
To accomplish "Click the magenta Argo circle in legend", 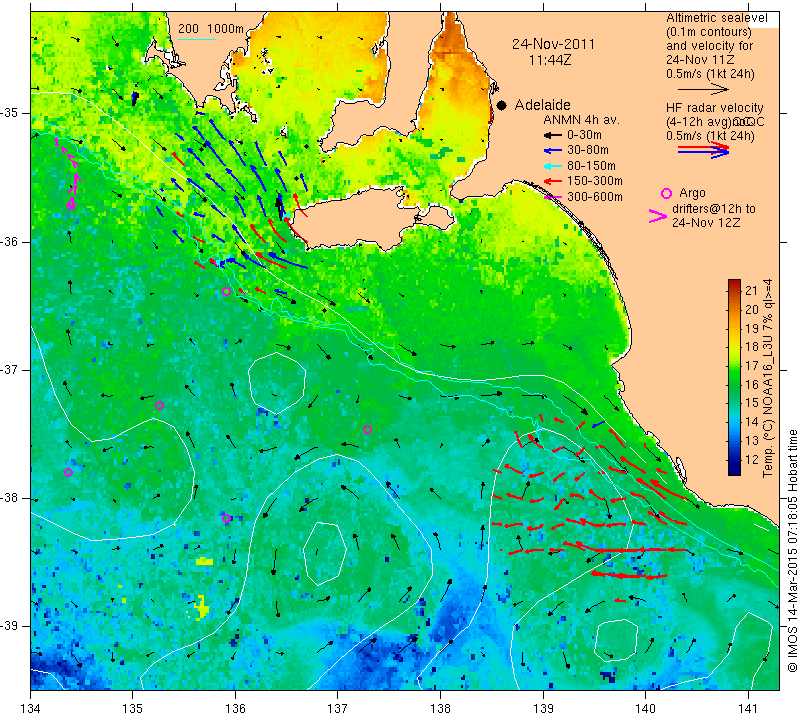I will (666, 193).
